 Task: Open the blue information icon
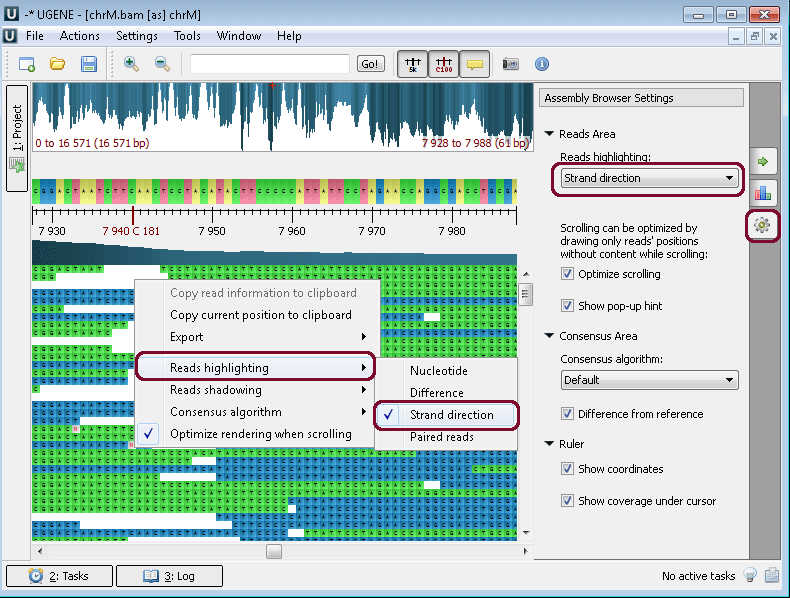click(542, 64)
